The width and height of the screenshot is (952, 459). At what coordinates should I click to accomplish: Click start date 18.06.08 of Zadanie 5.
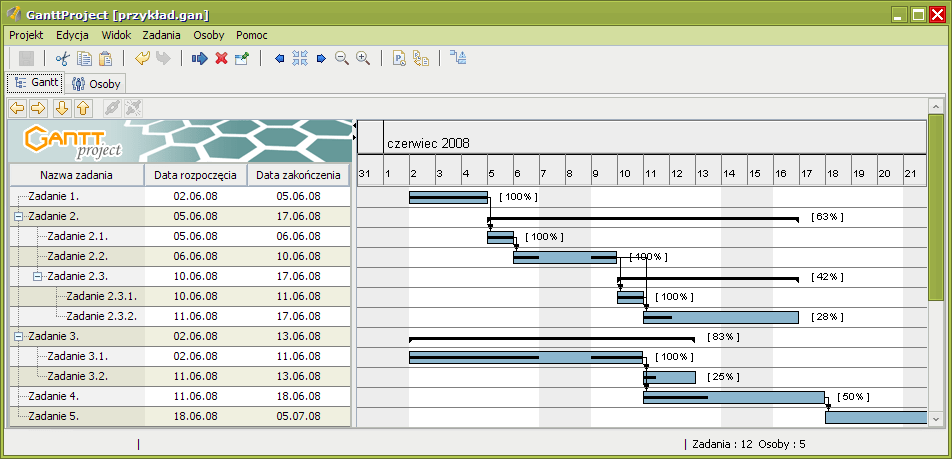pos(196,416)
